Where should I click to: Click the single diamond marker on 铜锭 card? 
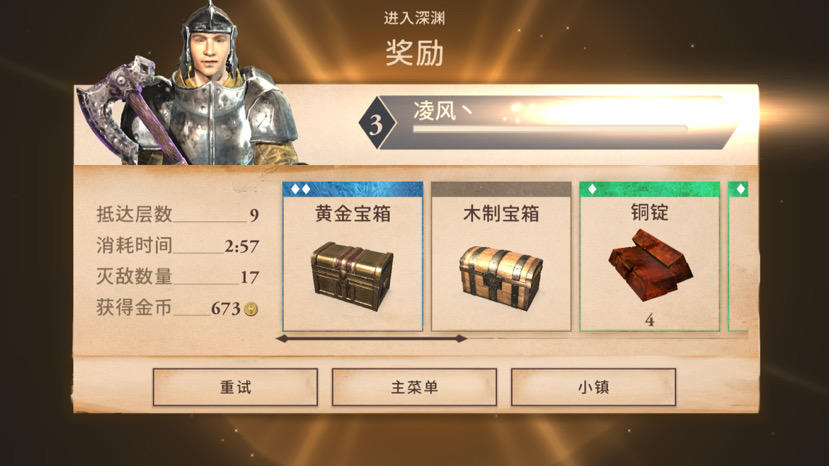[592, 189]
